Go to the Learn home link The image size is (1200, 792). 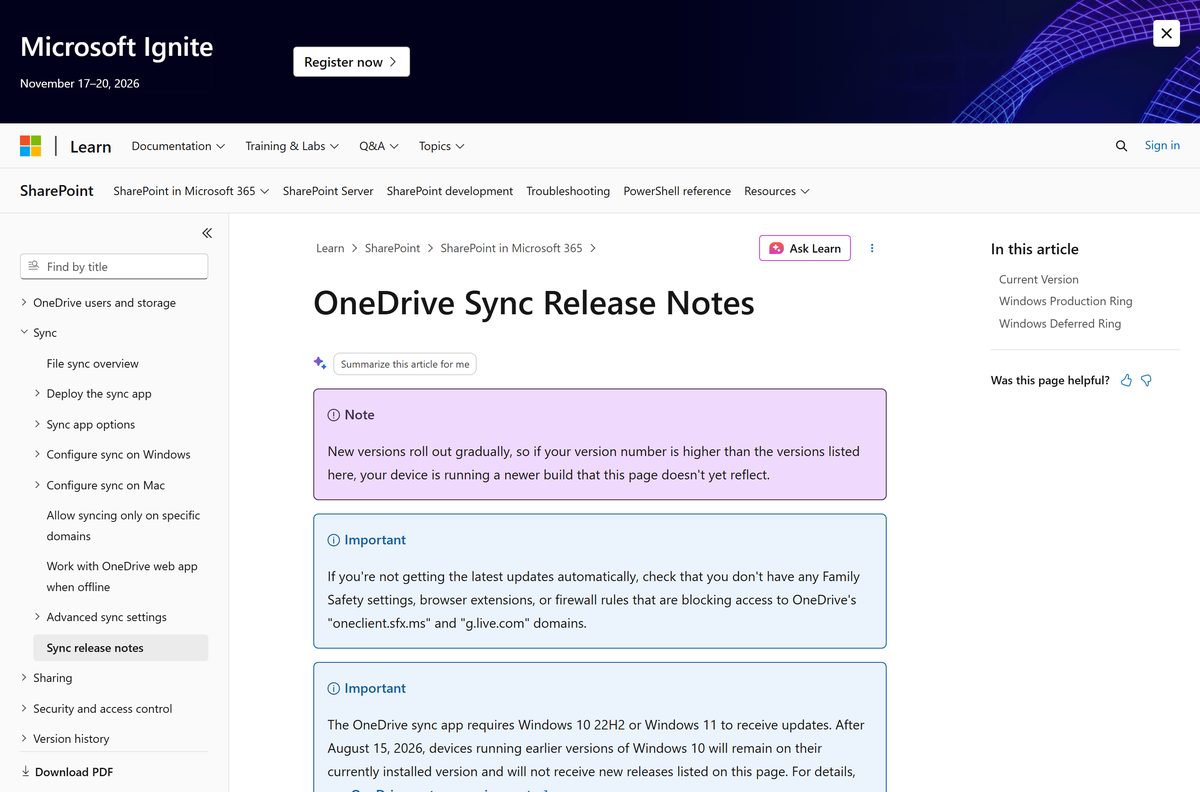(x=90, y=146)
